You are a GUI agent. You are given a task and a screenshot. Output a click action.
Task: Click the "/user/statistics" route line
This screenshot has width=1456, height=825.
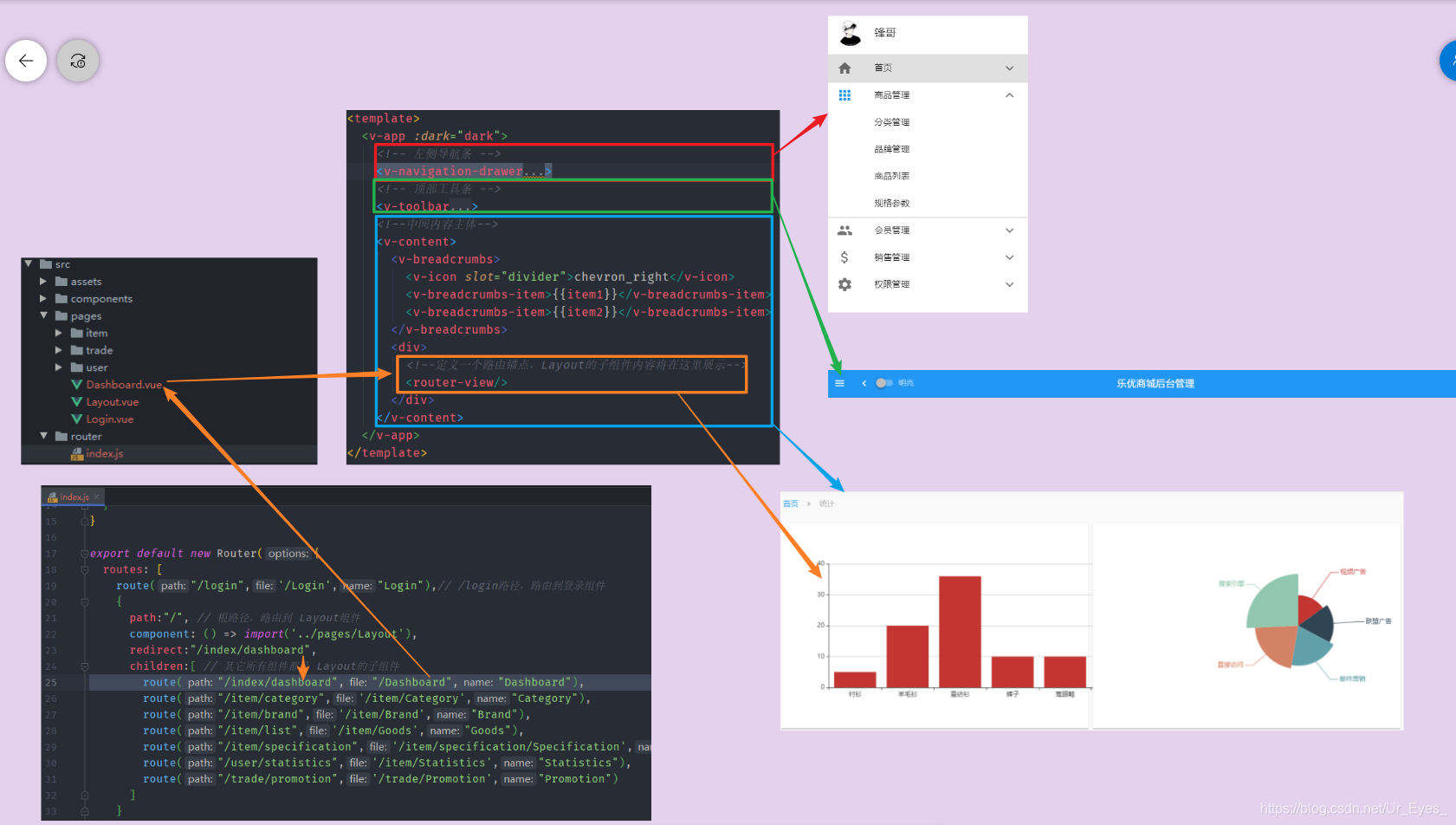click(386, 763)
